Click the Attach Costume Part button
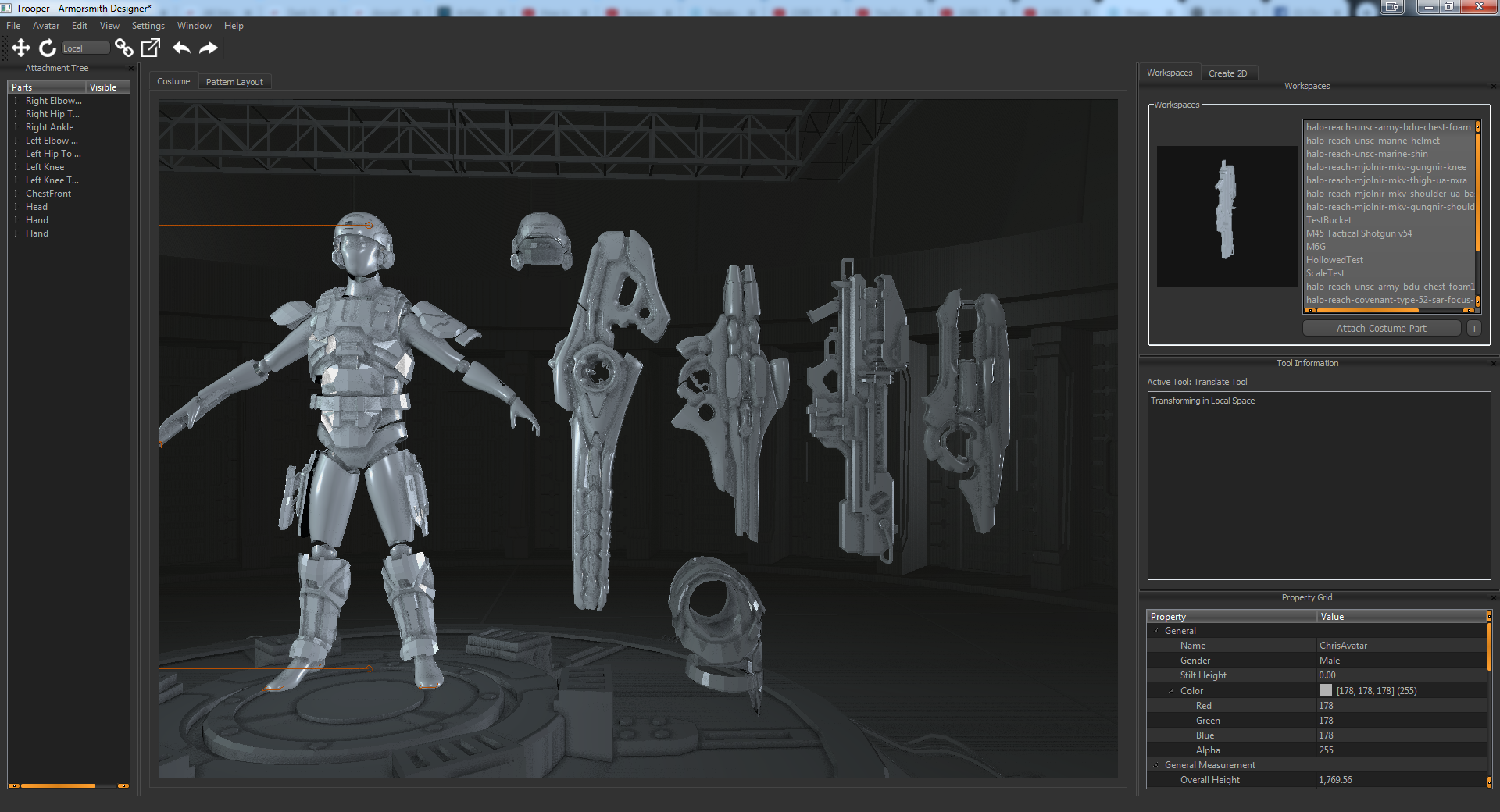Image resolution: width=1500 pixels, height=812 pixels. (x=1381, y=329)
